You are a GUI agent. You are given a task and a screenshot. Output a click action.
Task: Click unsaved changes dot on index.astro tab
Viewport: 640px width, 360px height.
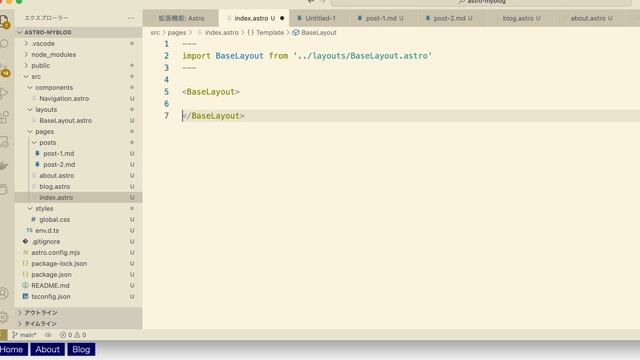(282, 18)
